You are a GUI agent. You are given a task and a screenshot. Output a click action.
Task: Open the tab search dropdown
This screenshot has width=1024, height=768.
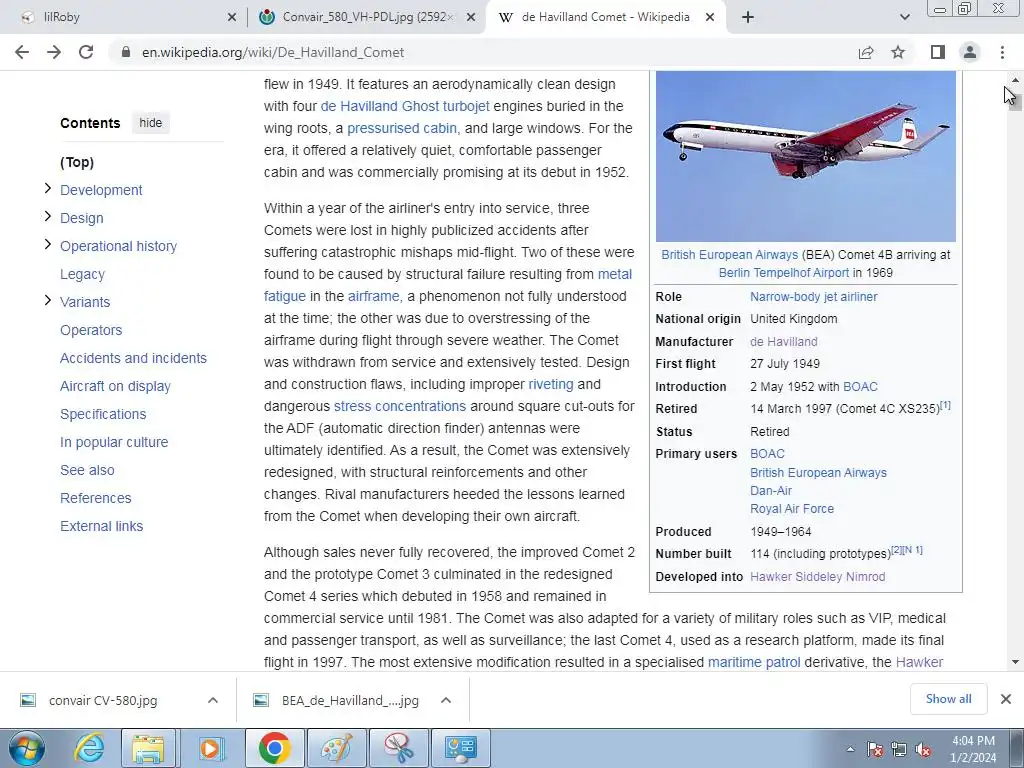[x=904, y=18]
